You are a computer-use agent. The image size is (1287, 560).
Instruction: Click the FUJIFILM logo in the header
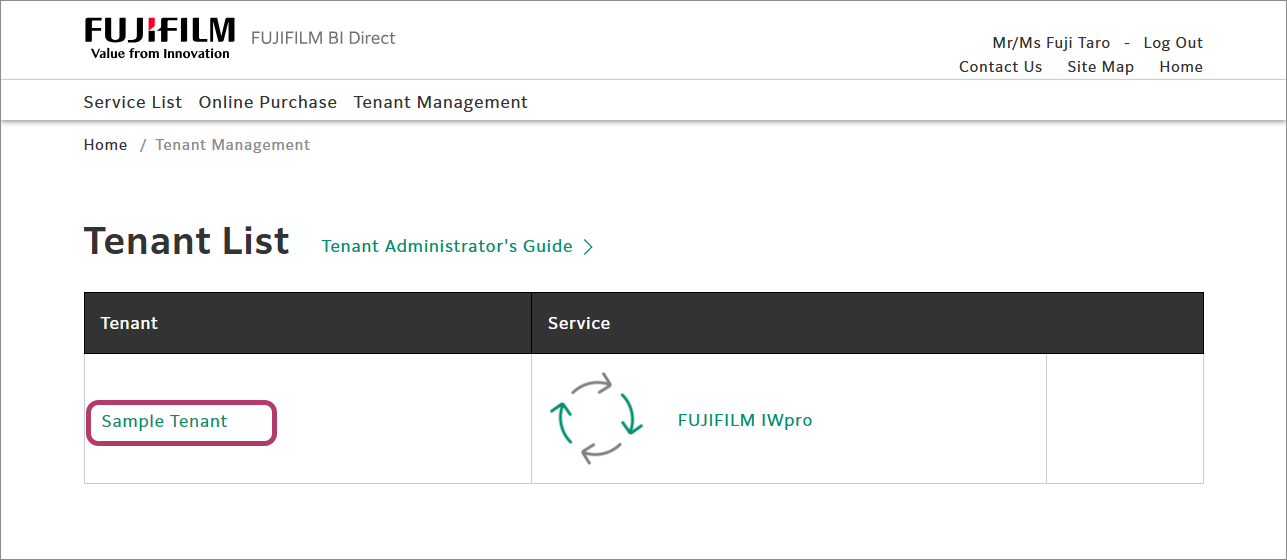point(160,38)
